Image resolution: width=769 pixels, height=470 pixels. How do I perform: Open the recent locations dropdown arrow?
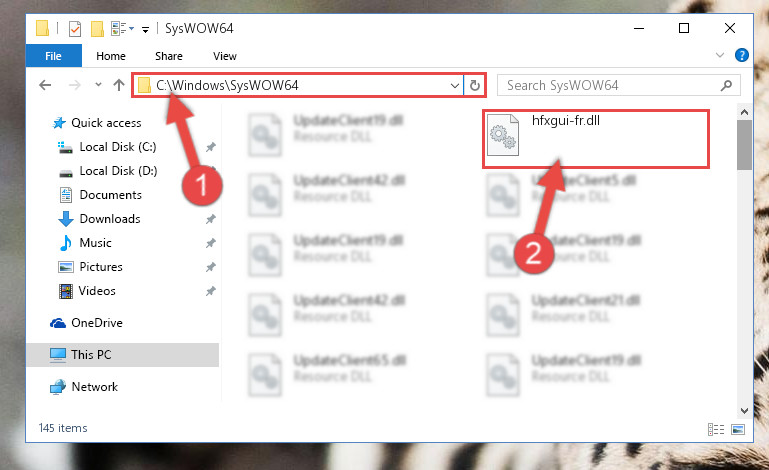click(98, 85)
